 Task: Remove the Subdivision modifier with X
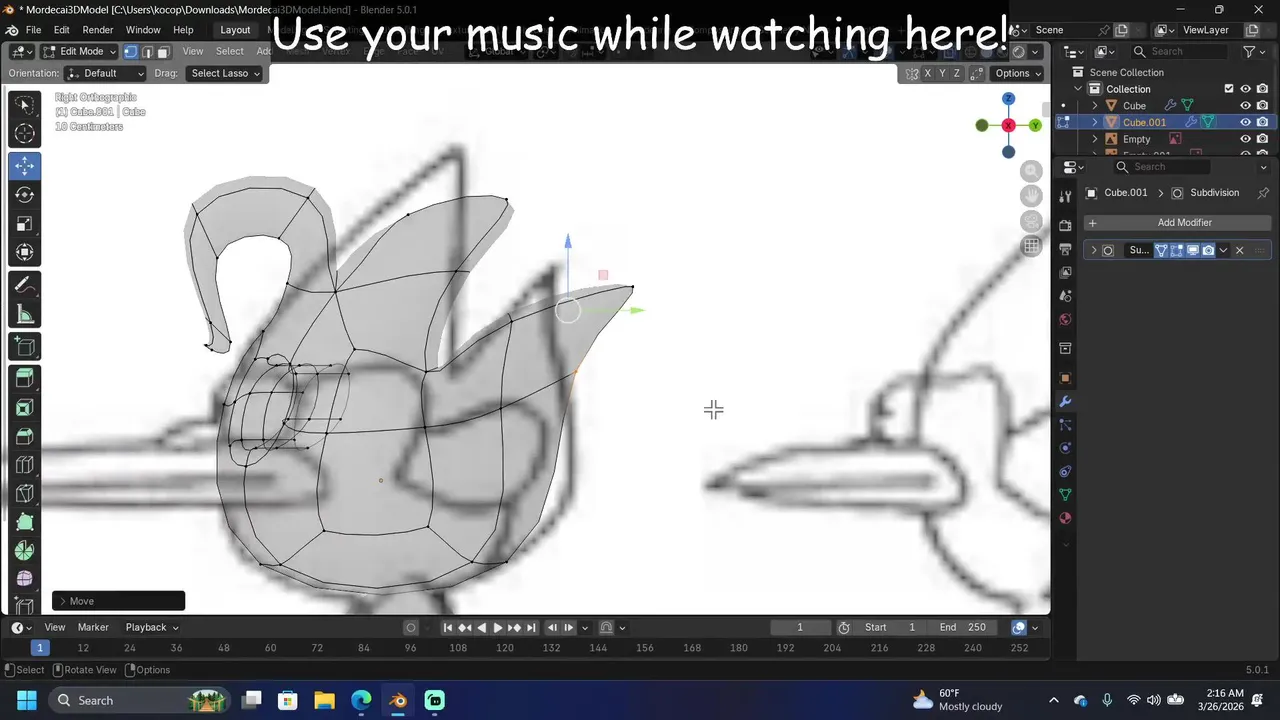(1239, 250)
